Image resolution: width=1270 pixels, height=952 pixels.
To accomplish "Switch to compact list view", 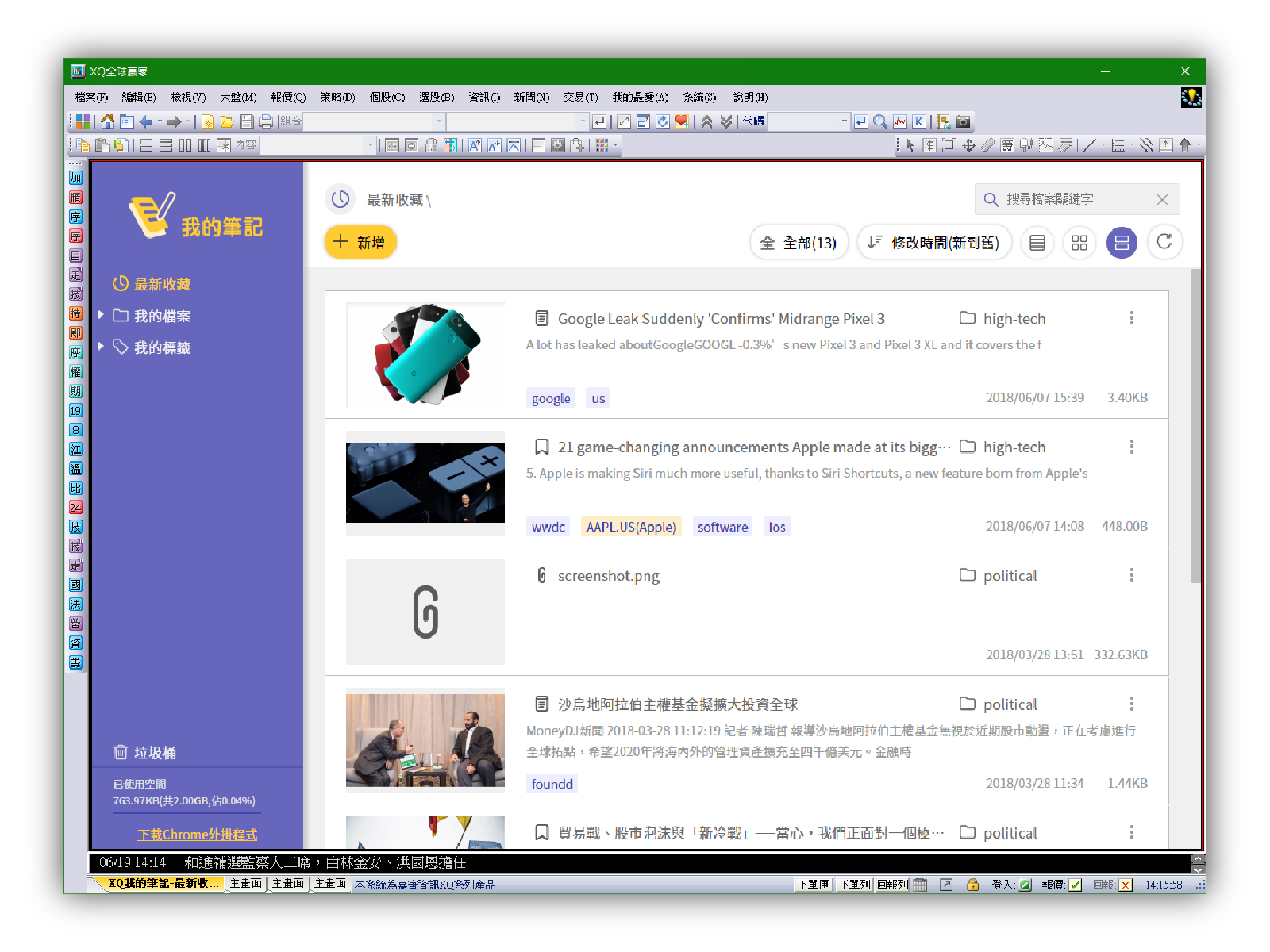I will point(1037,243).
